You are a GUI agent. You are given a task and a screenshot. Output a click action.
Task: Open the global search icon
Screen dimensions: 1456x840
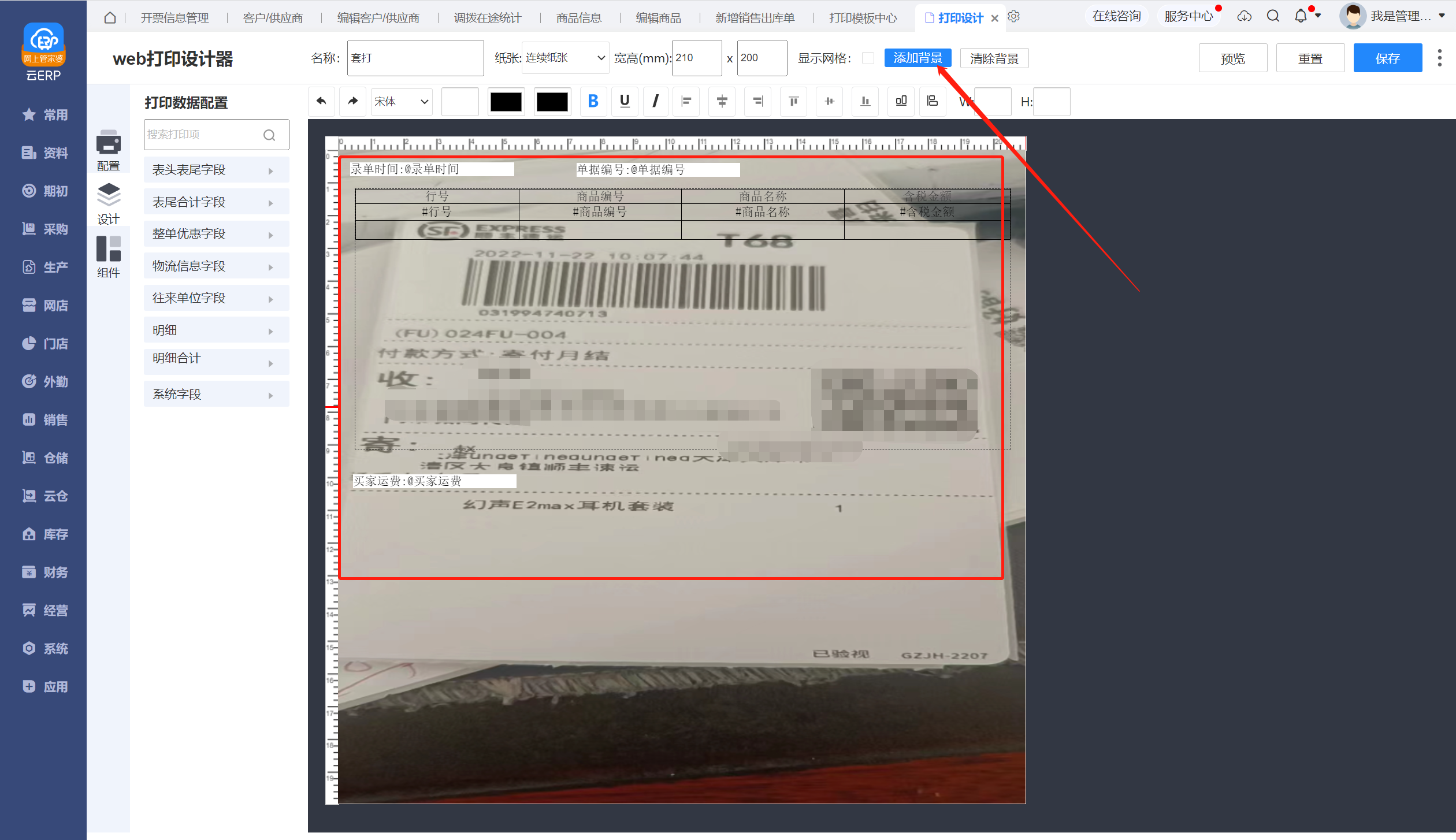coord(1273,16)
